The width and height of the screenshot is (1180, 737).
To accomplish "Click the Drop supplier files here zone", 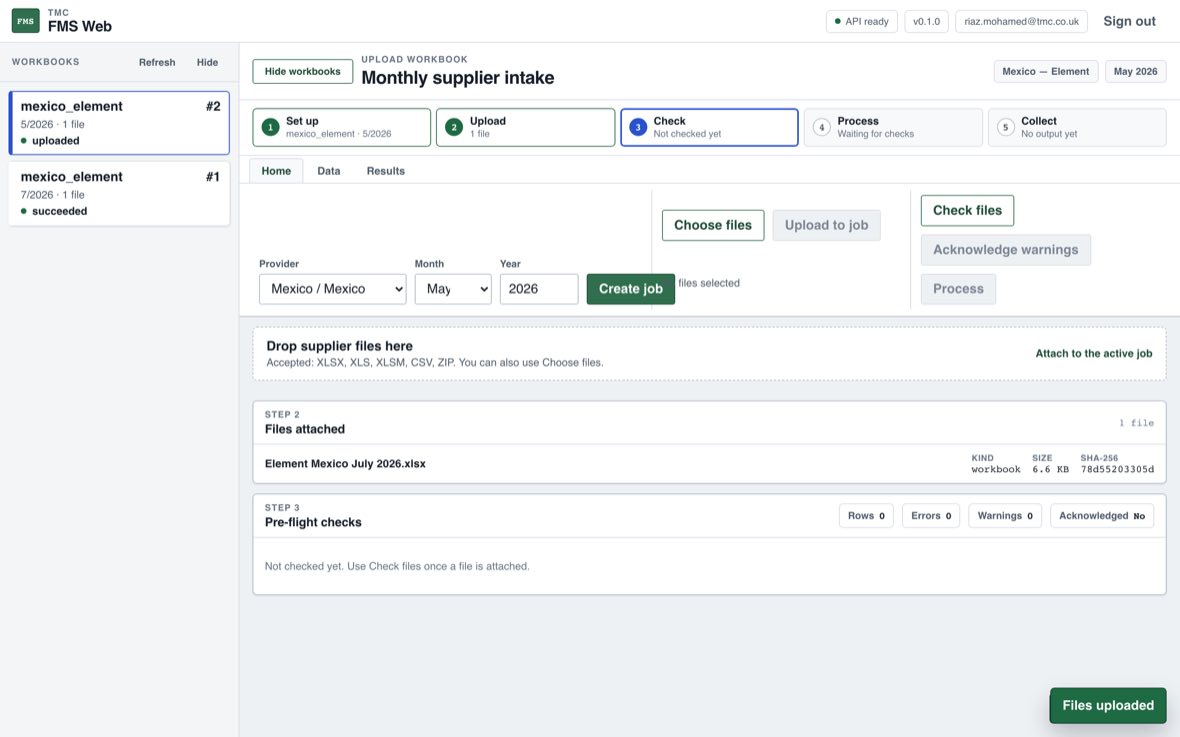I will pos(709,354).
